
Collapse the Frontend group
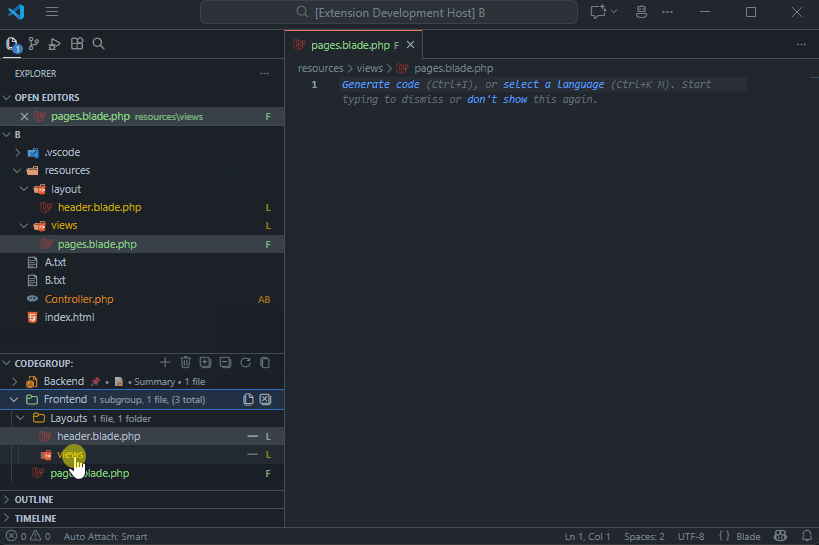(14, 400)
